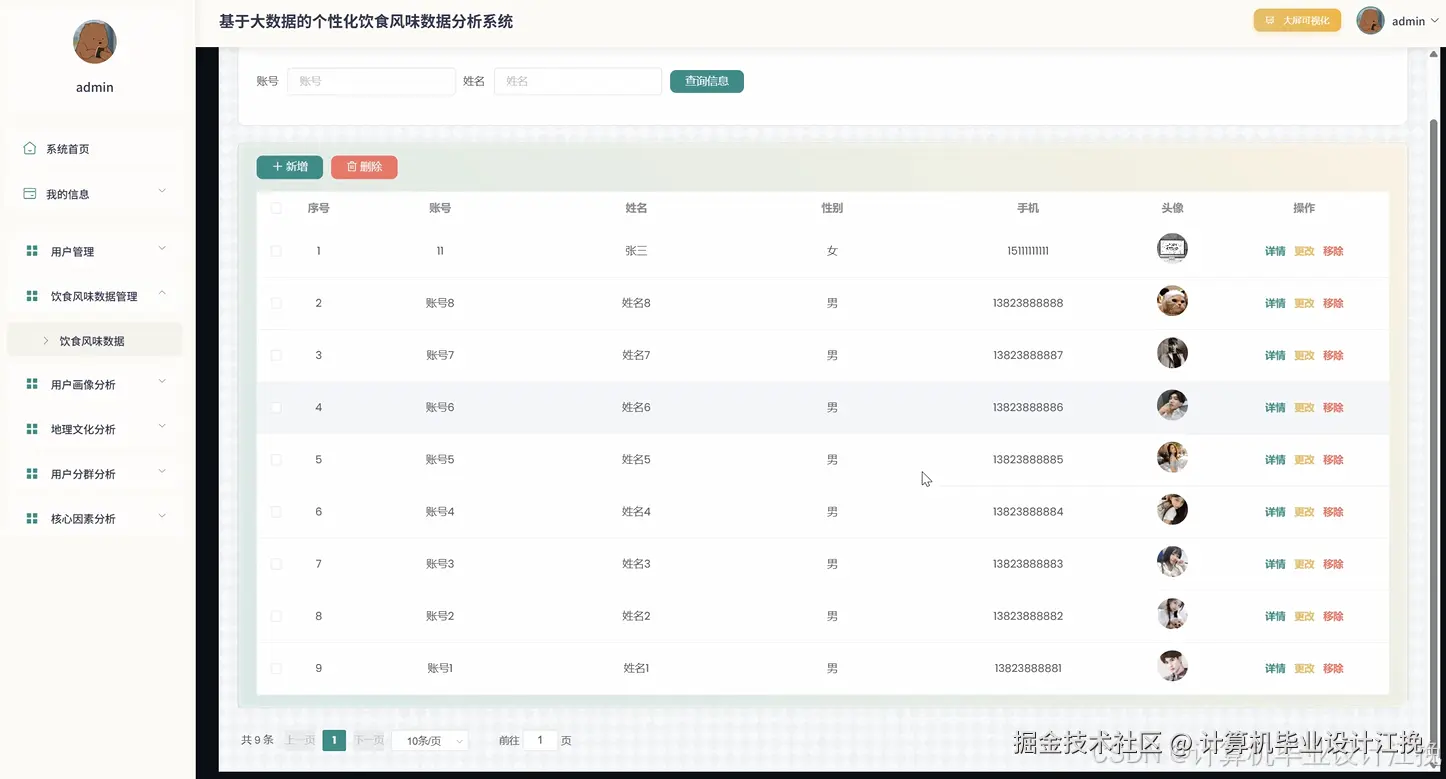Click the top-bar admin avatar
The width and height of the screenshot is (1446, 779).
[x=1370, y=21]
